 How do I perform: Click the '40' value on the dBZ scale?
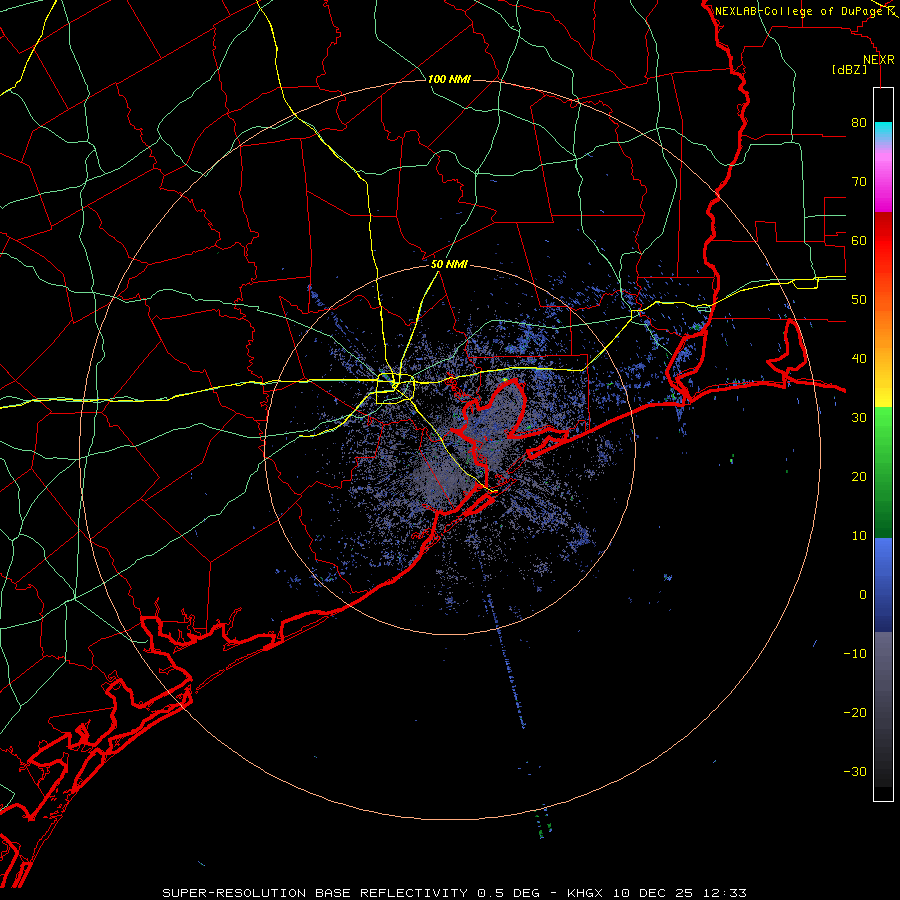coord(859,359)
